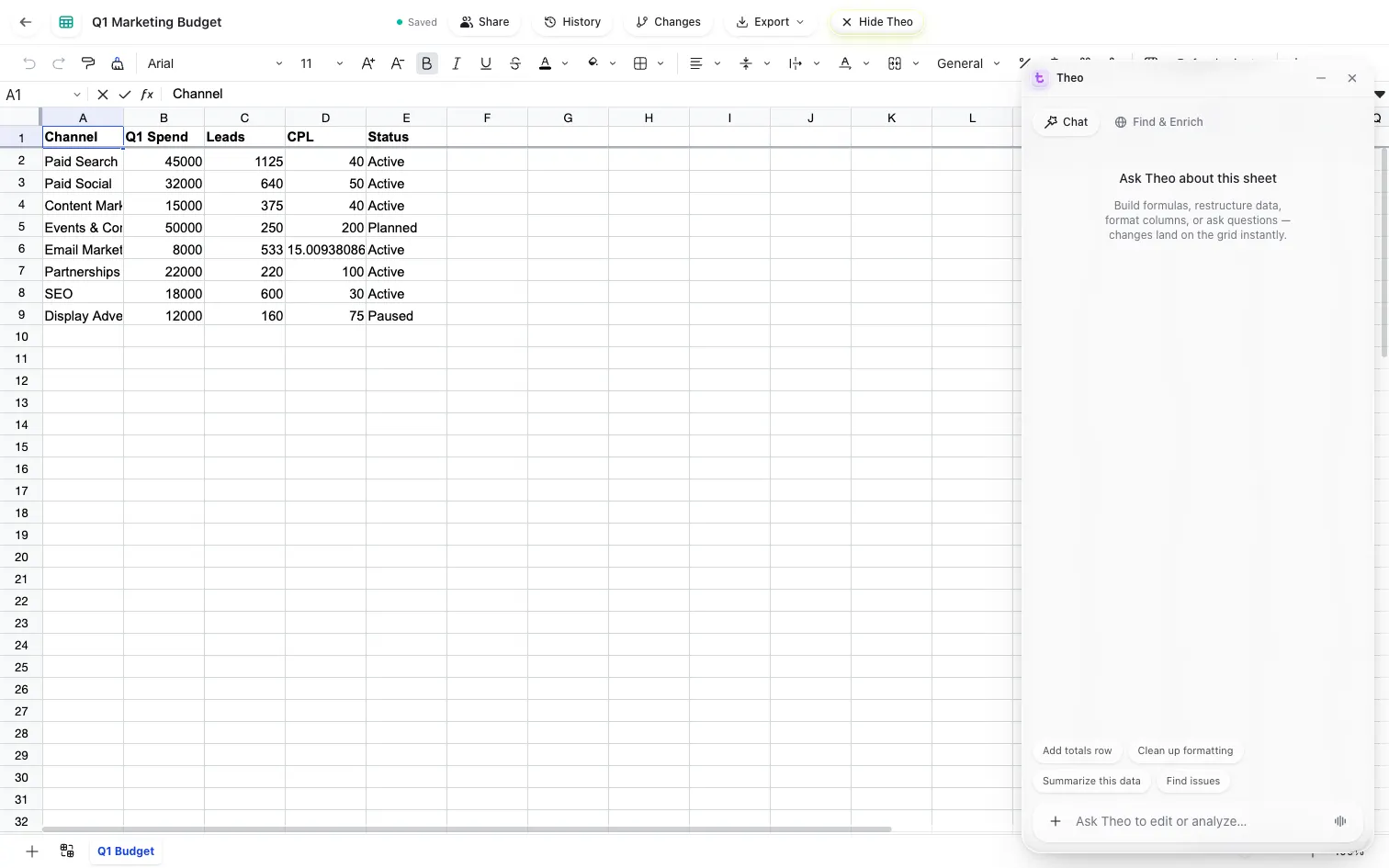Toggle strikethrough formatting

(515, 63)
